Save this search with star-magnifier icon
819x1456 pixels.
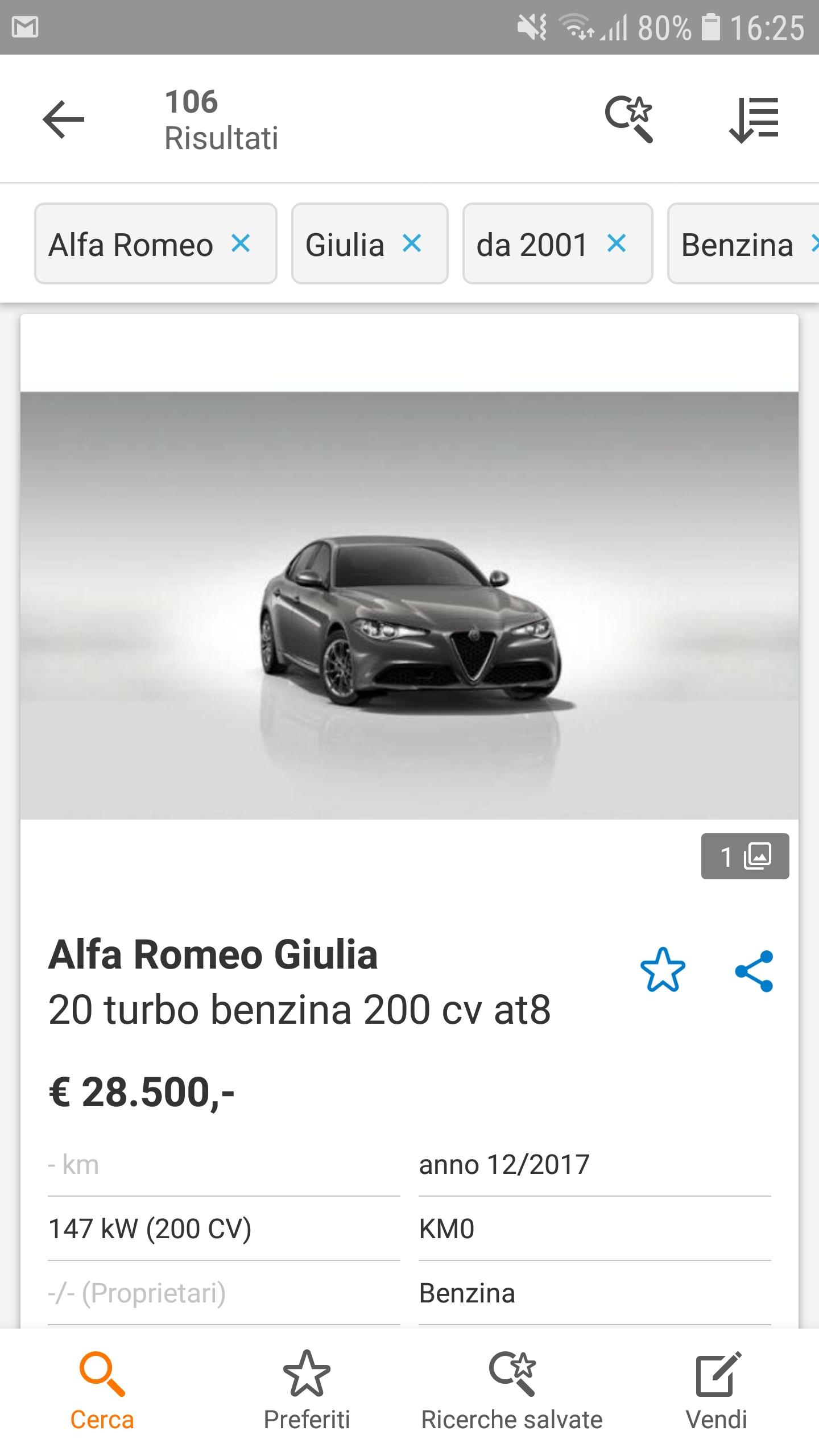pyautogui.click(x=628, y=119)
